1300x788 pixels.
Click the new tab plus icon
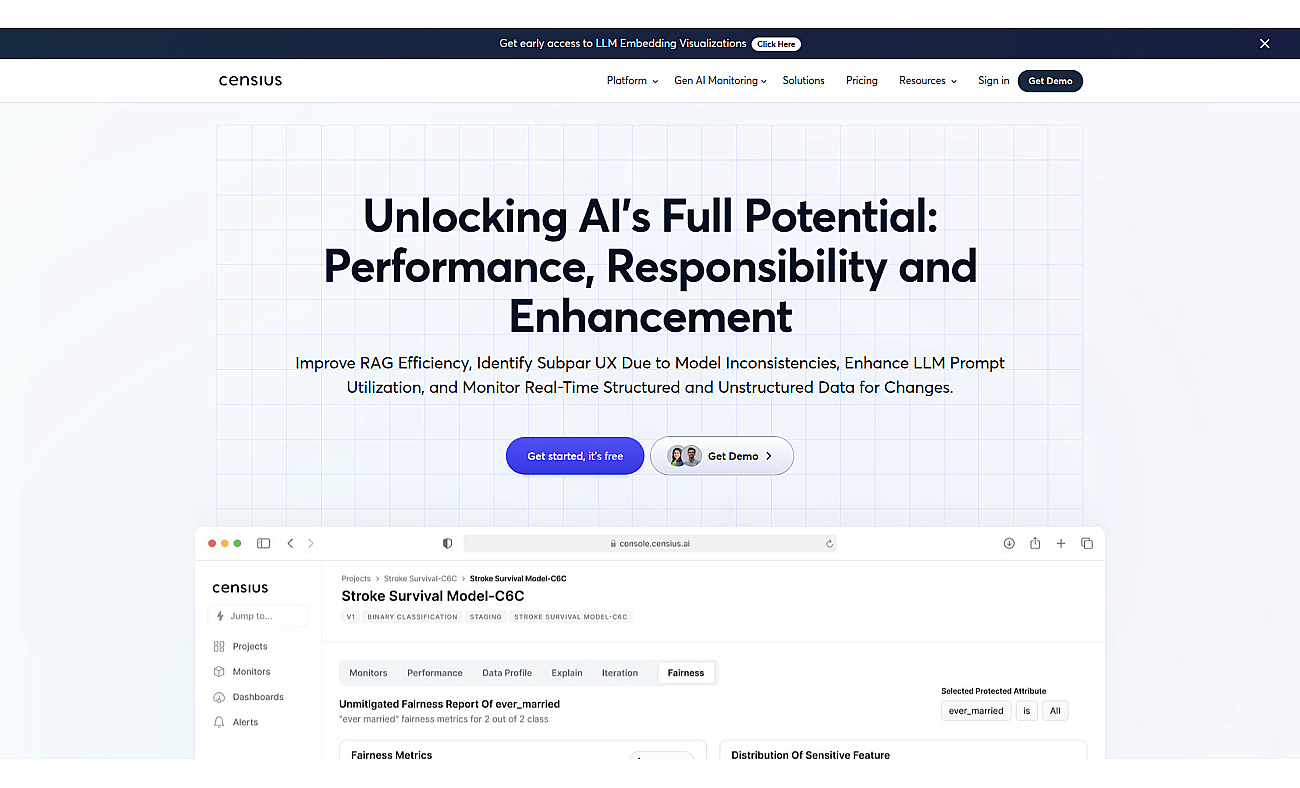coord(1061,543)
